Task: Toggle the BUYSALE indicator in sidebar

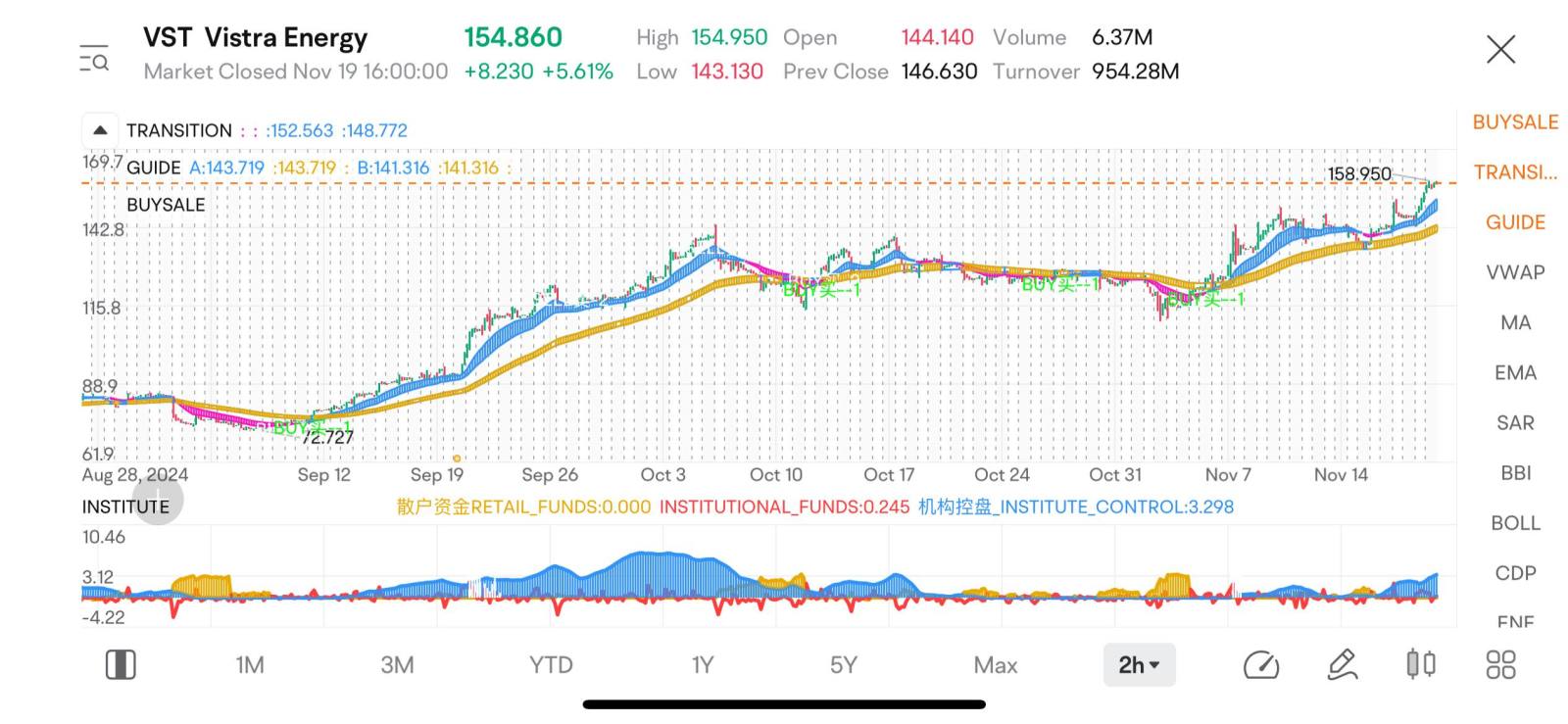Action: (x=1515, y=122)
